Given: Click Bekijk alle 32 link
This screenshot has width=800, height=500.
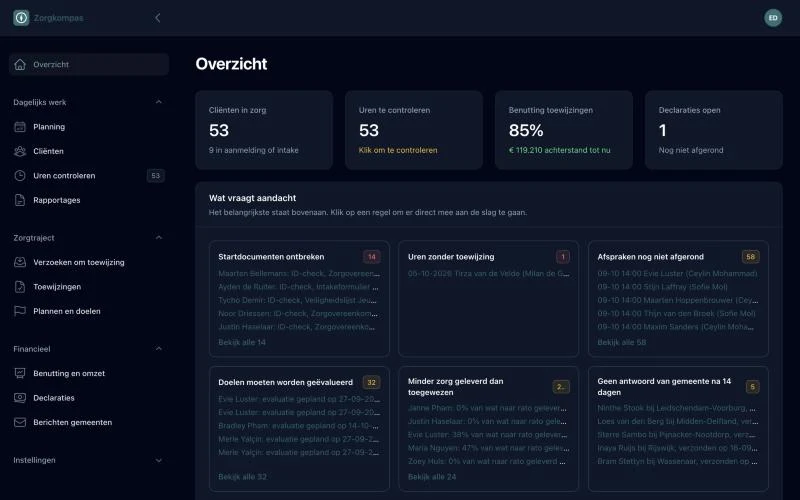Looking at the screenshot, I should coord(242,477).
